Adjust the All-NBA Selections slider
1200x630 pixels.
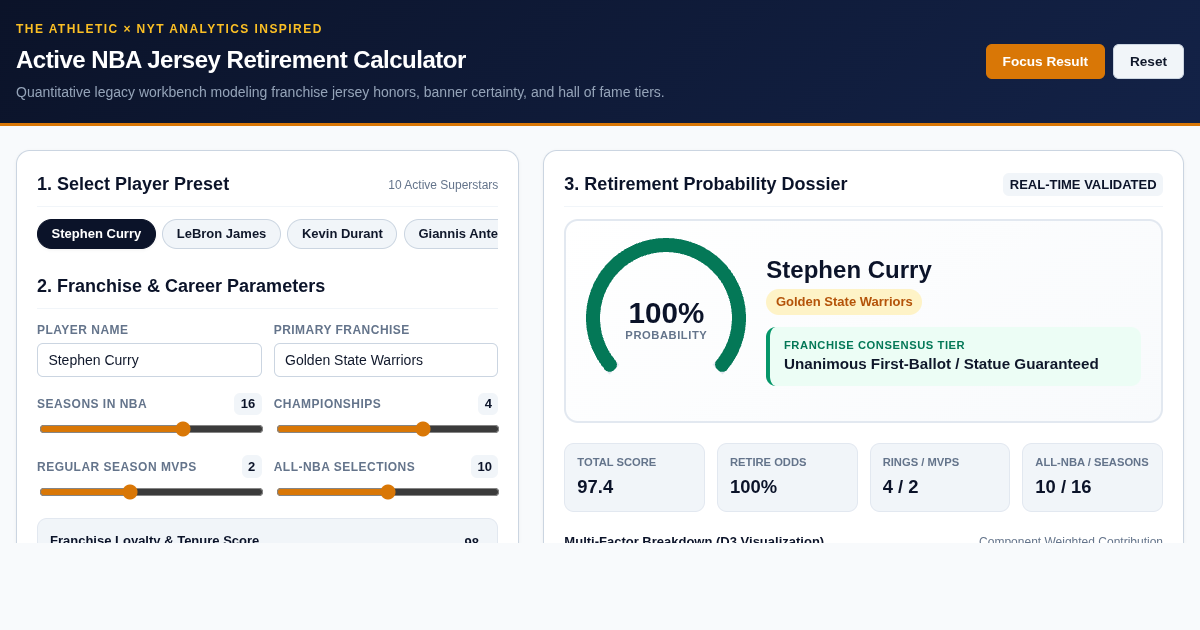point(387,492)
